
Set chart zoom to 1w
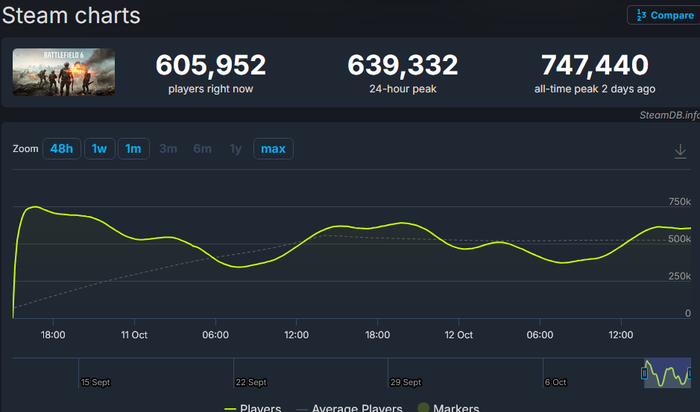tap(99, 149)
